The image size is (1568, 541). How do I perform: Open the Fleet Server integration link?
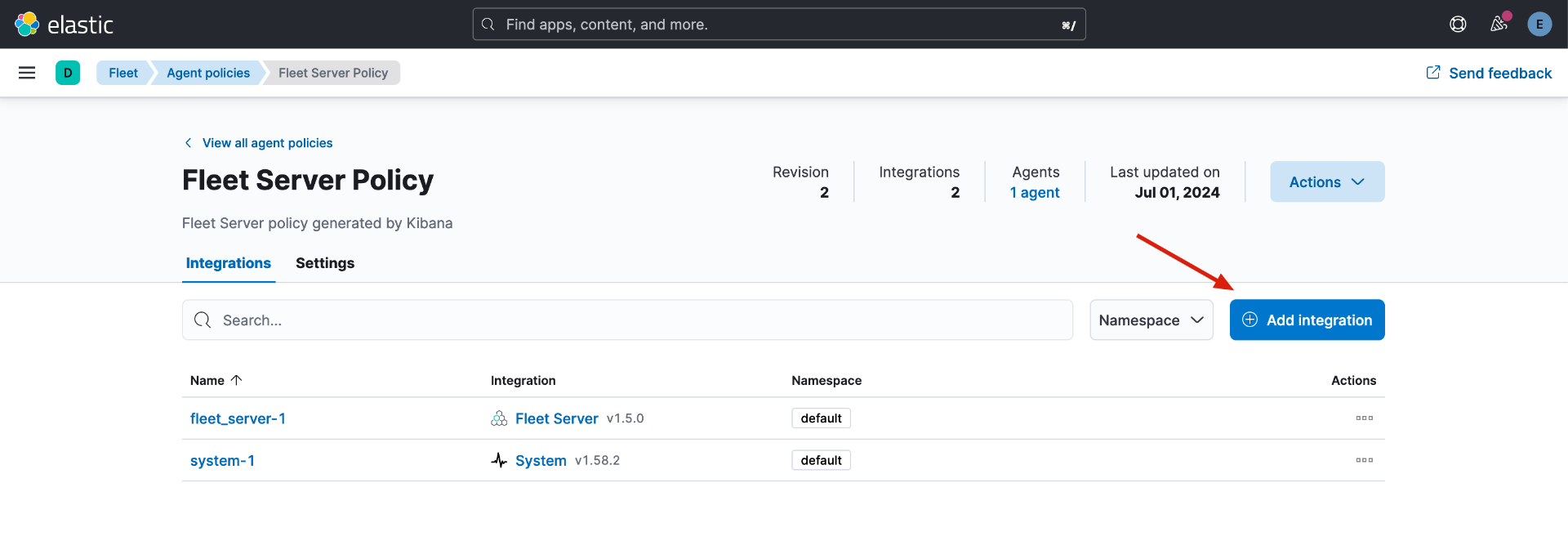pyautogui.click(x=557, y=418)
